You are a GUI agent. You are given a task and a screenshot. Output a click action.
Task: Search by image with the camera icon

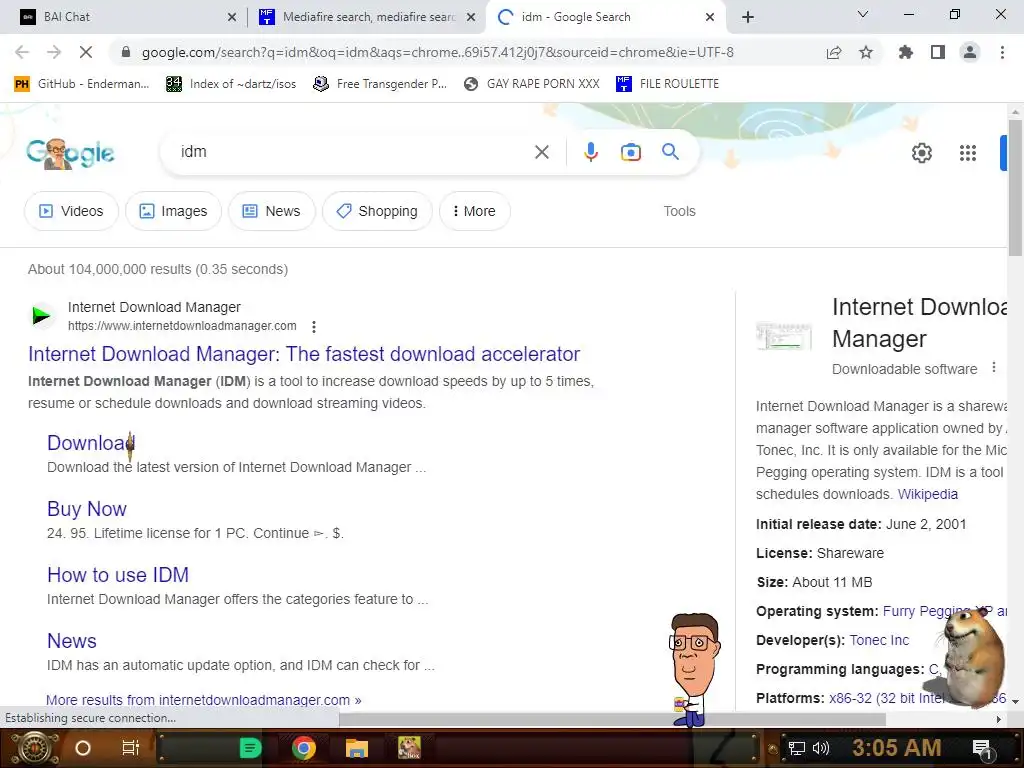click(x=630, y=152)
